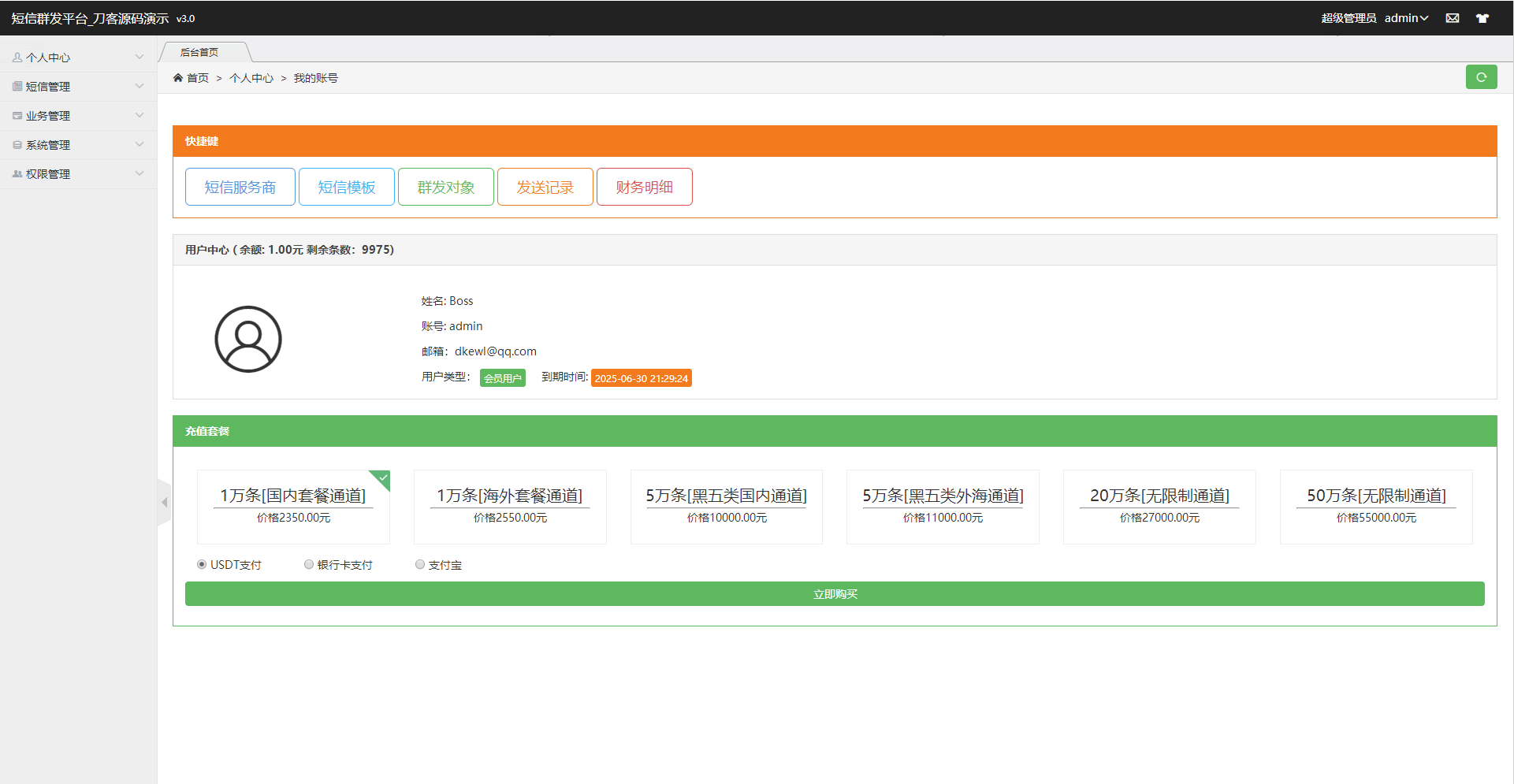This screenshot has width=1514, height=784.
Task: Click the 短信管理 sidebar icon
Action: [17, 86]
